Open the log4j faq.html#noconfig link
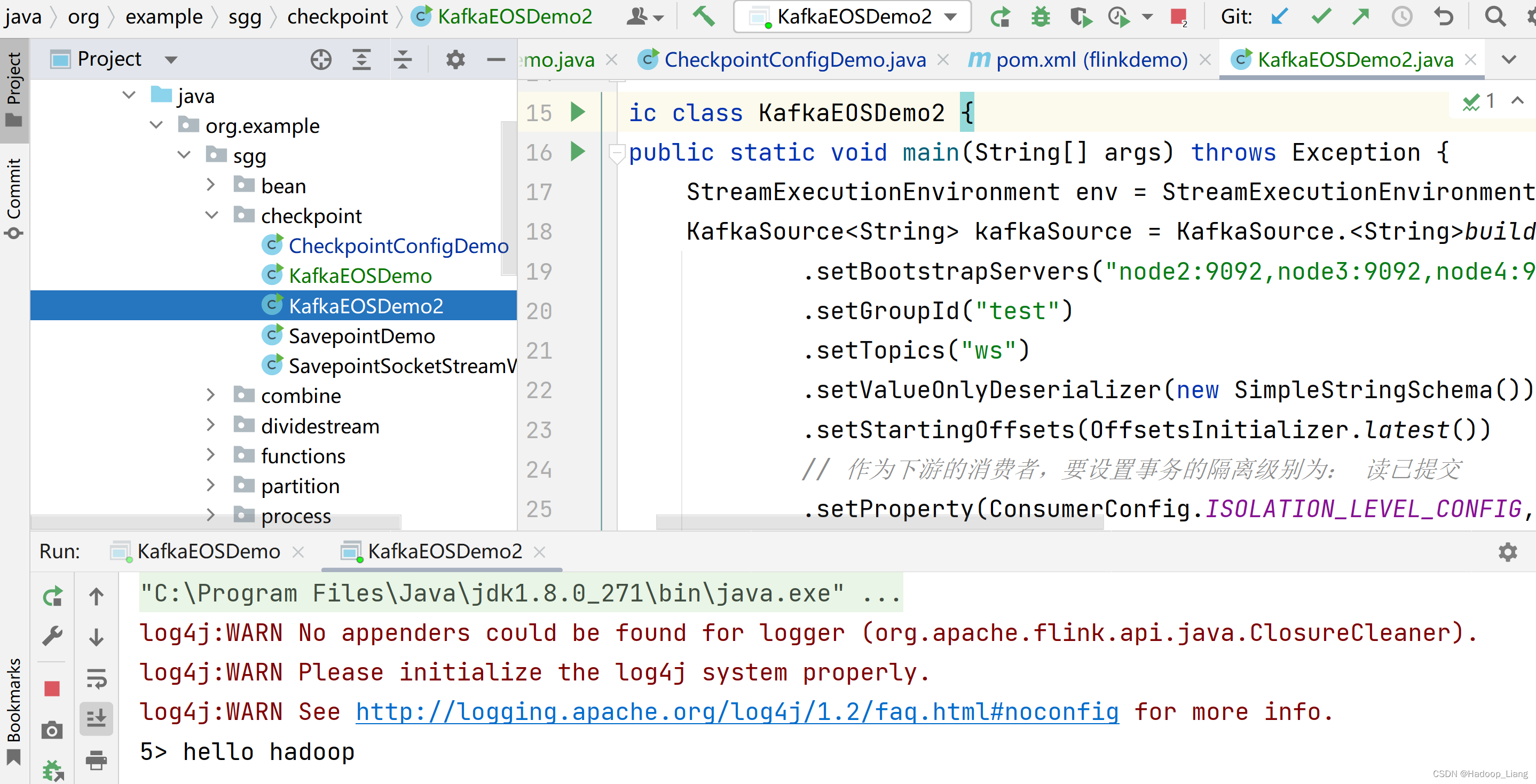Screen dimensions: 1536x784 click(737, 712)
